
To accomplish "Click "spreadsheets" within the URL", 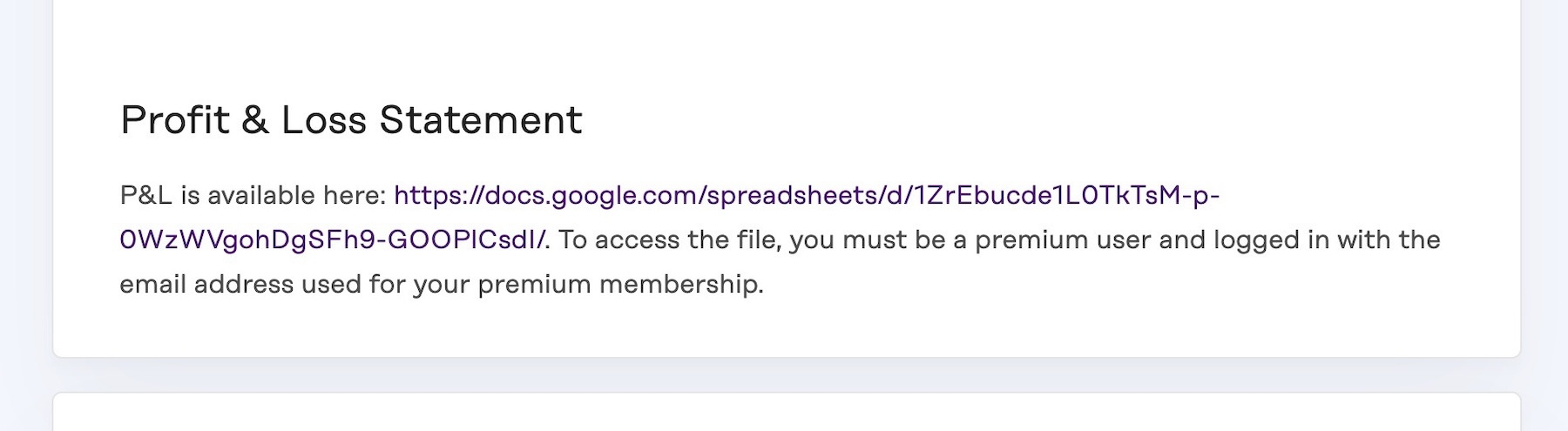I will click(791, 195).
